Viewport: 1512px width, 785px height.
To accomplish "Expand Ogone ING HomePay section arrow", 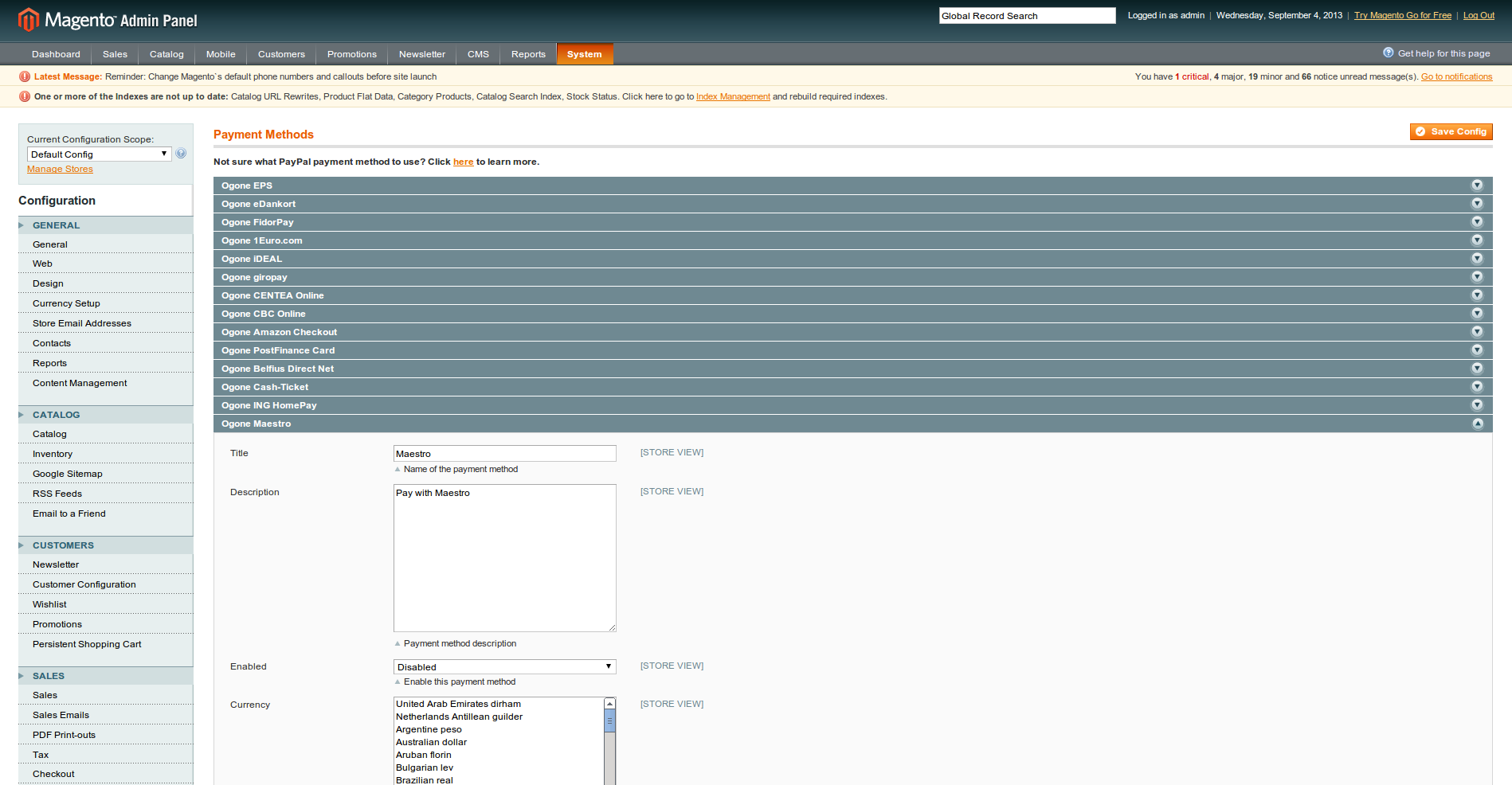I will pyautogui.click(x=1477, y=405).
